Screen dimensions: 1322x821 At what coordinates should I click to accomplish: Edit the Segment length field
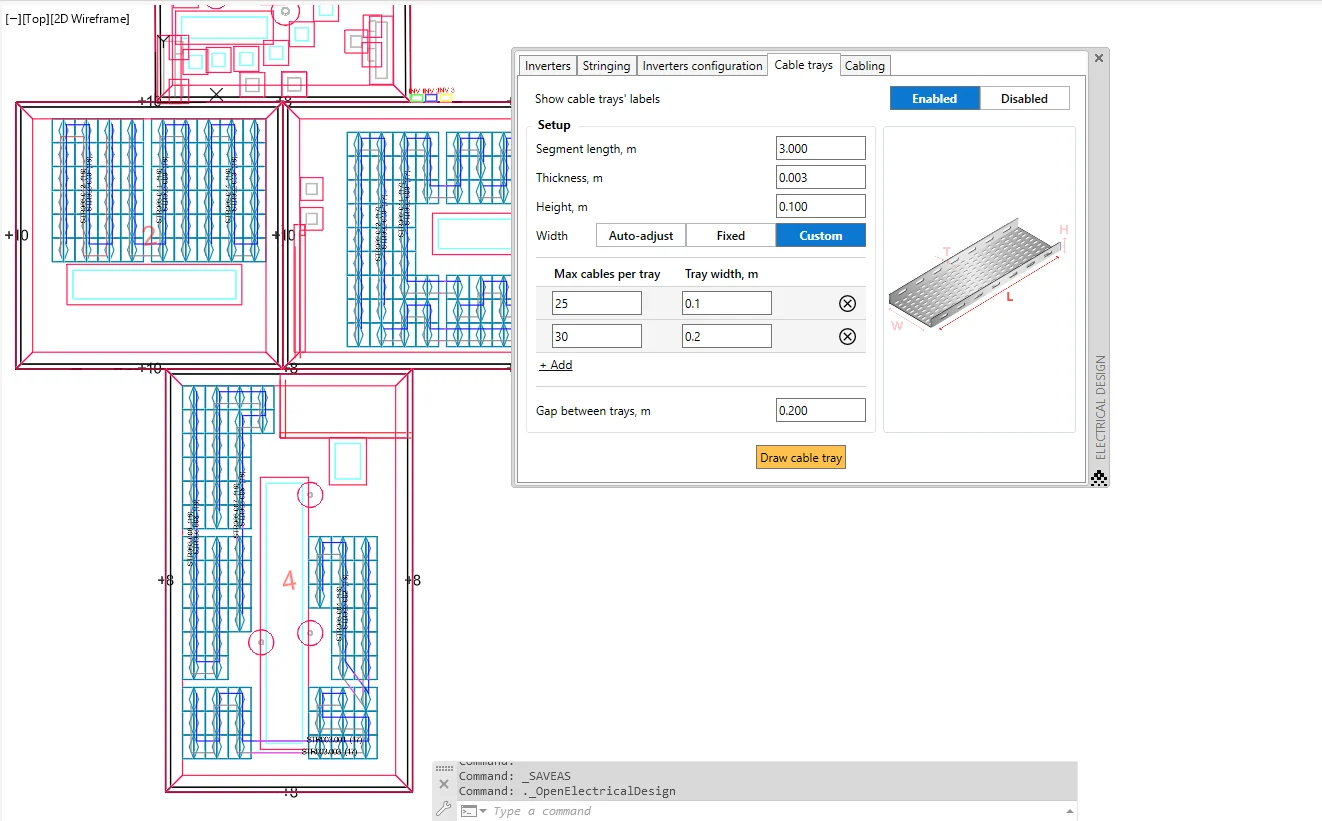(820, 148)
